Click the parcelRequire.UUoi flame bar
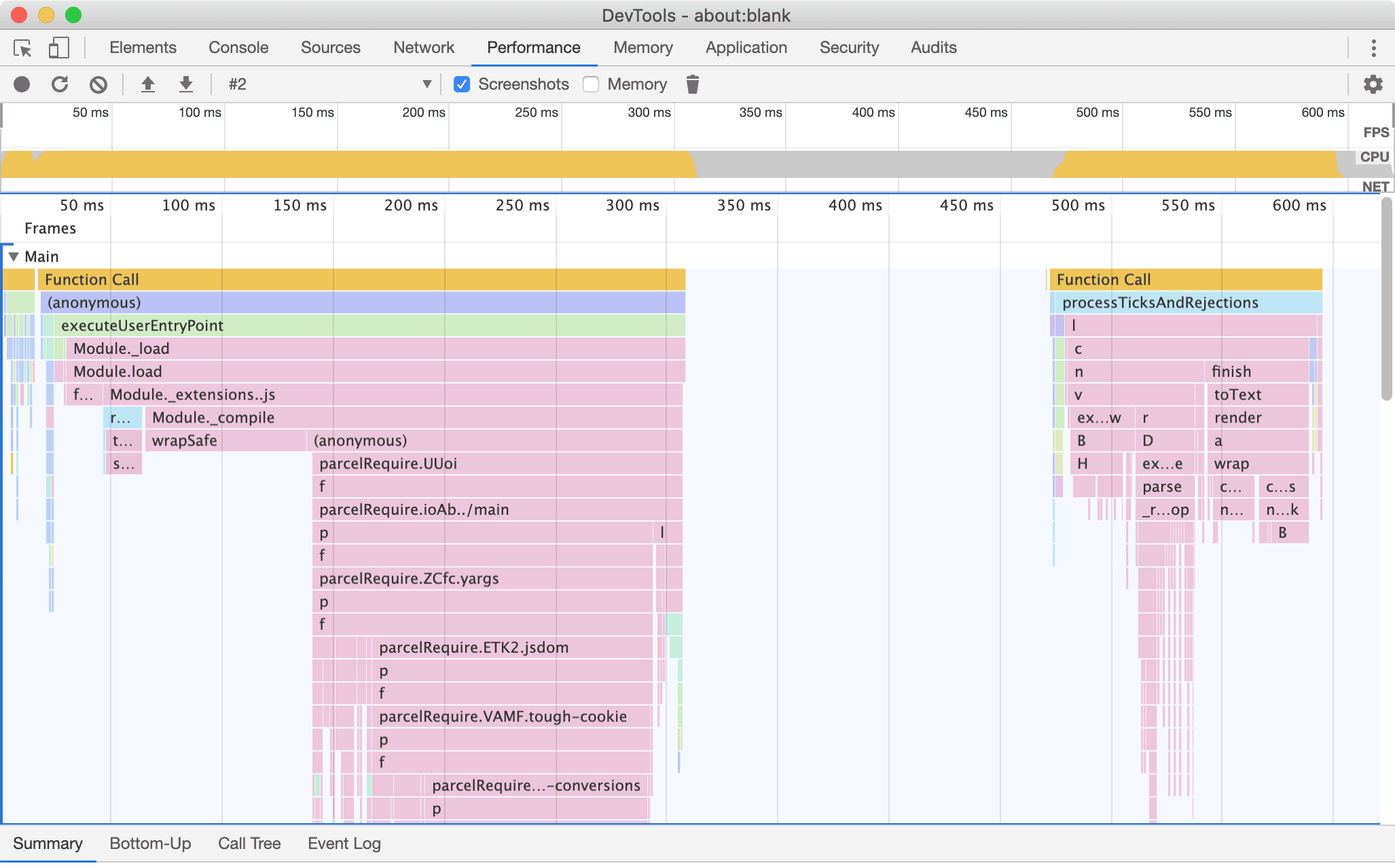This screenshot has width=1395, height=868. coord(497,464)
